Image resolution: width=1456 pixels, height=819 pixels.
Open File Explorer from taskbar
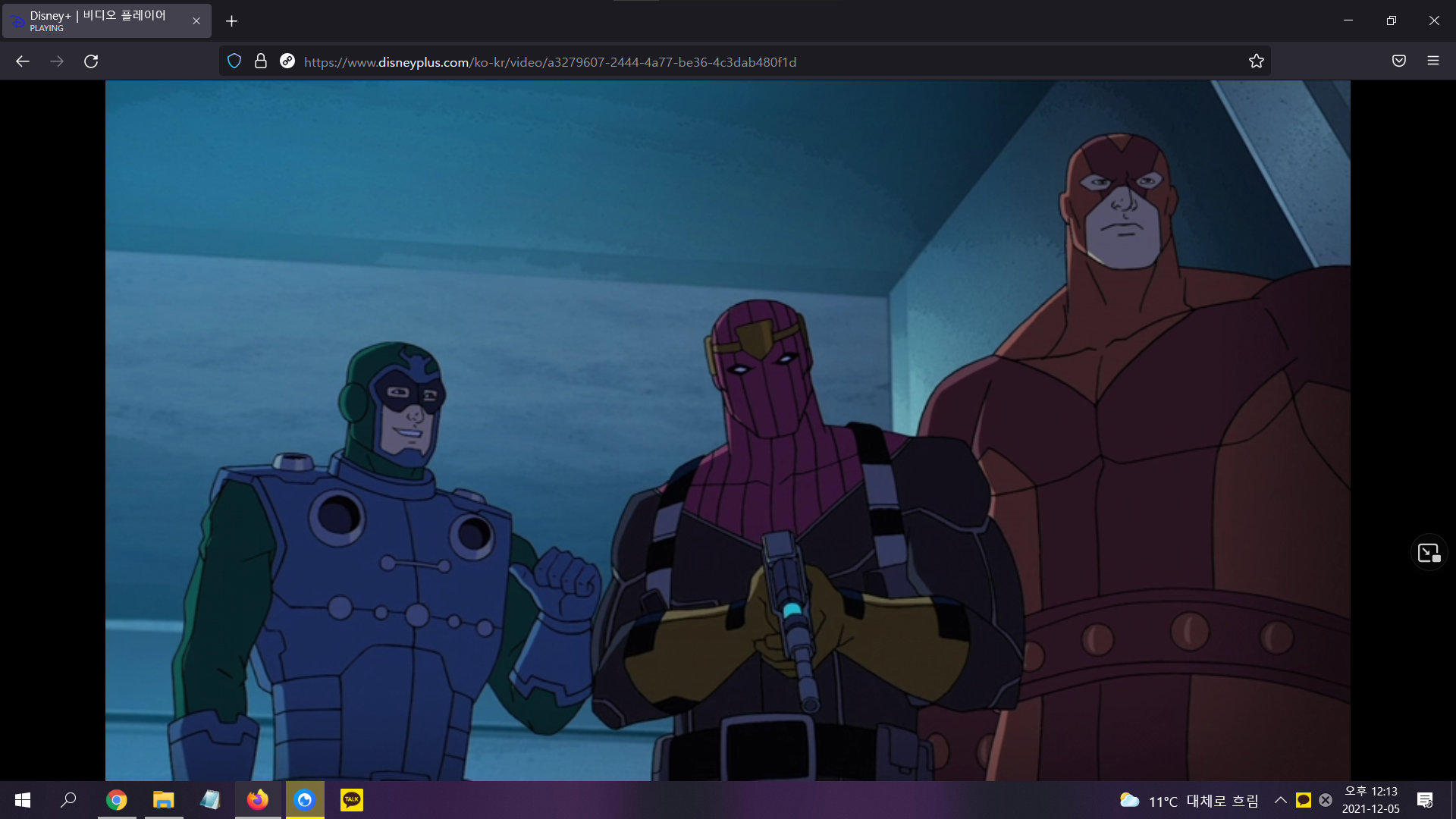[164, 800]
